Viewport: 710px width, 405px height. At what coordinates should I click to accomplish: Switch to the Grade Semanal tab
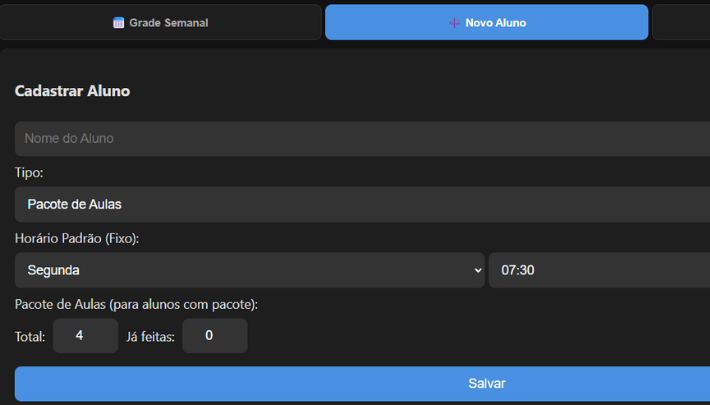coord(161,23)
